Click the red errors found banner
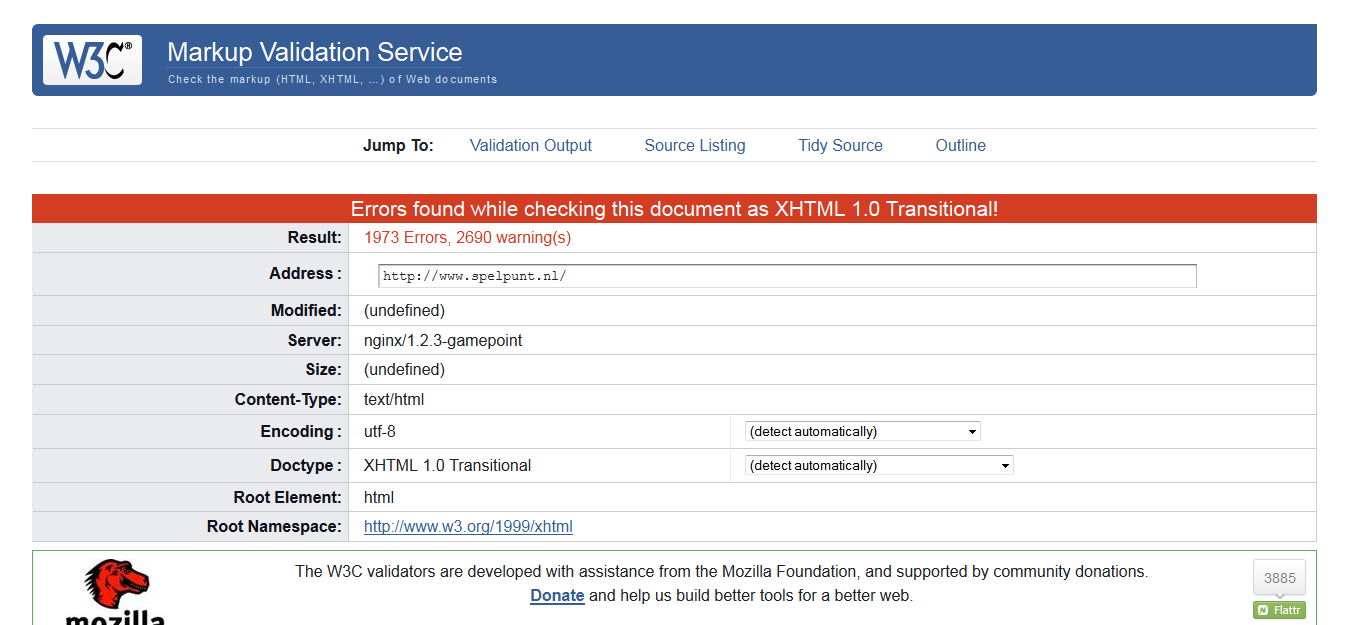Viewport: 1349px width, 625px height. coord(674,209)
